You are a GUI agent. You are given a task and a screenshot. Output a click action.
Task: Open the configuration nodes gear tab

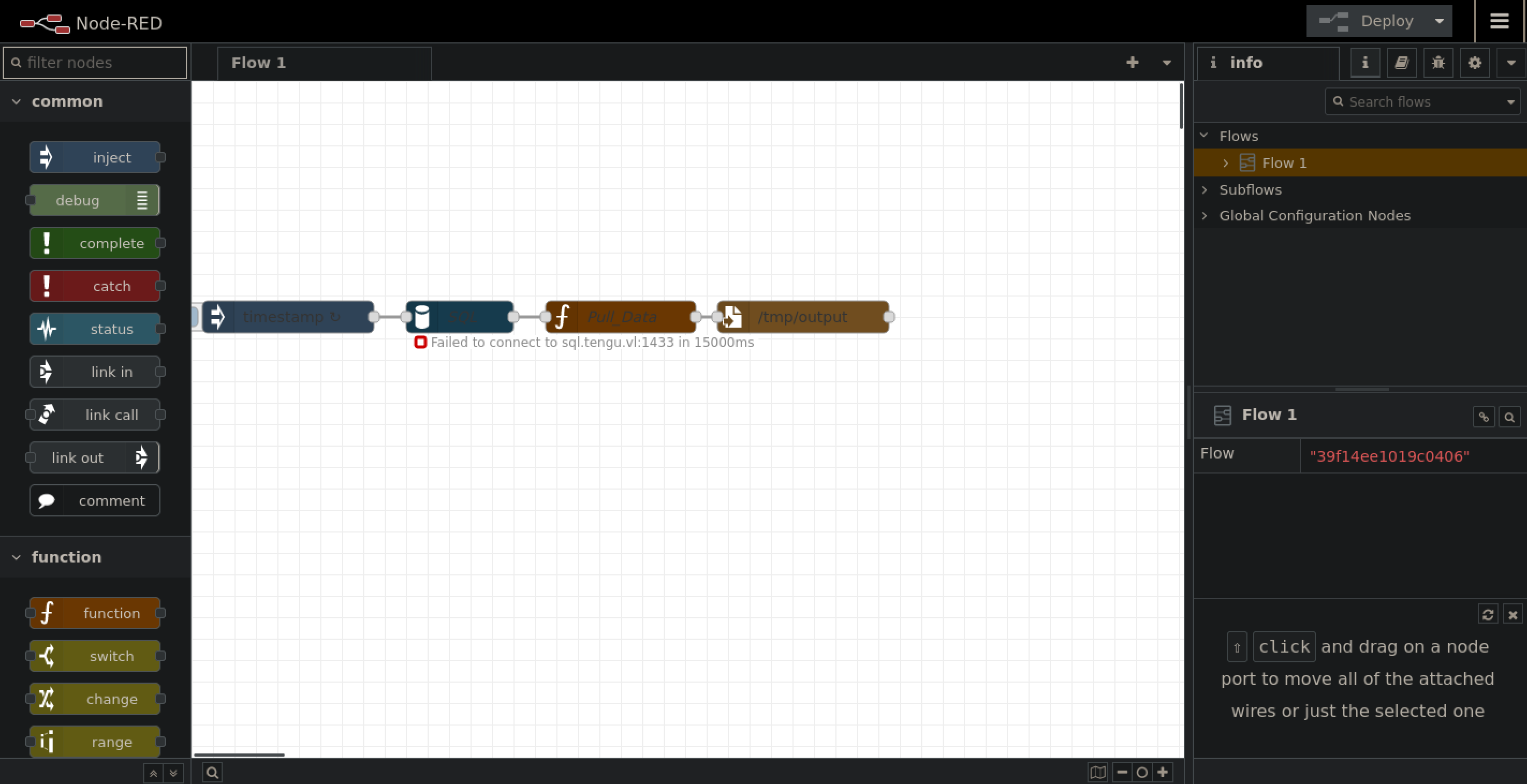[1474, 62]
